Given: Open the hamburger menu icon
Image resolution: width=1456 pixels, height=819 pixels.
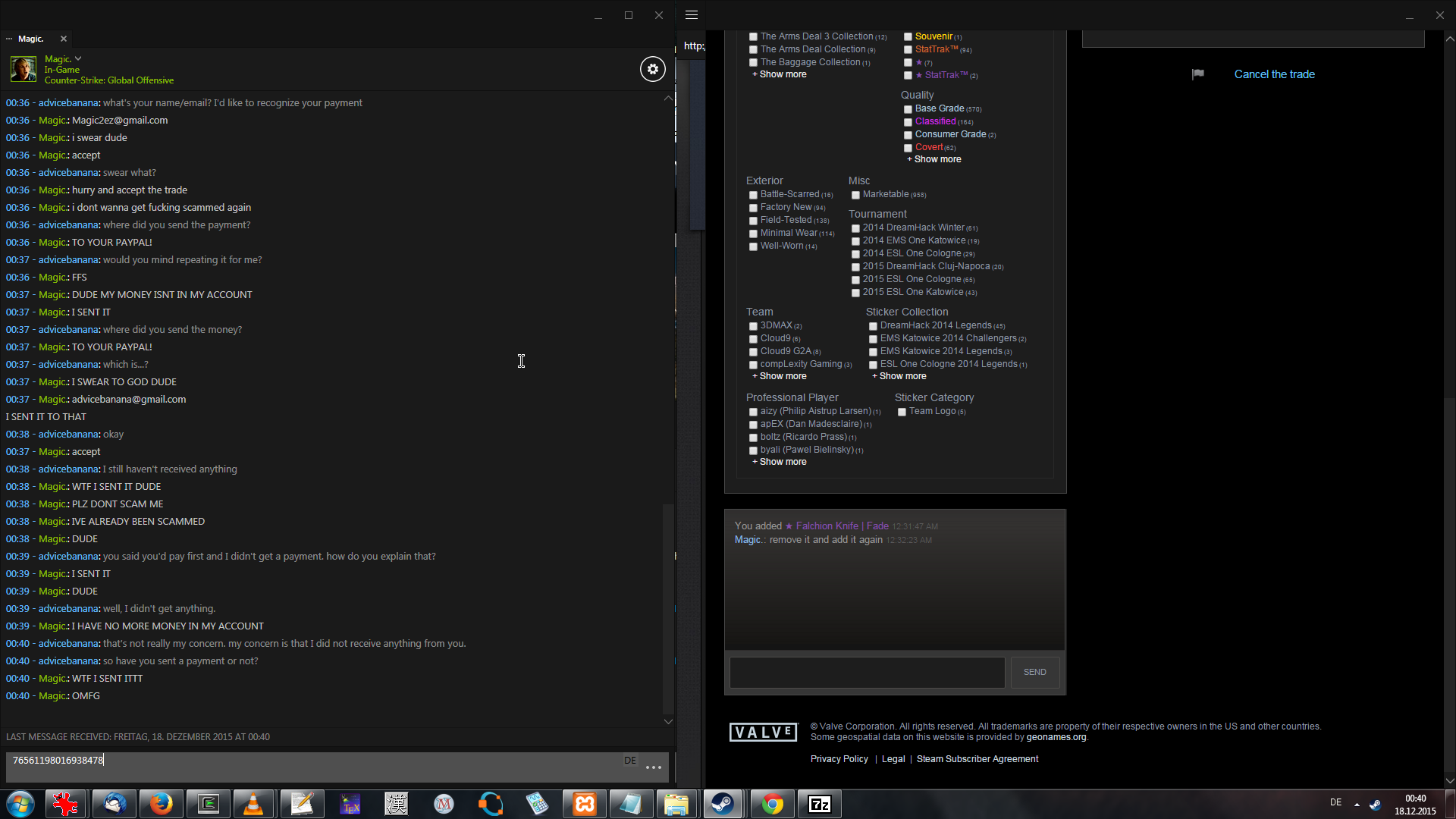Looking at the screenshot, I should pyautogui.click(x=691, y=14).
